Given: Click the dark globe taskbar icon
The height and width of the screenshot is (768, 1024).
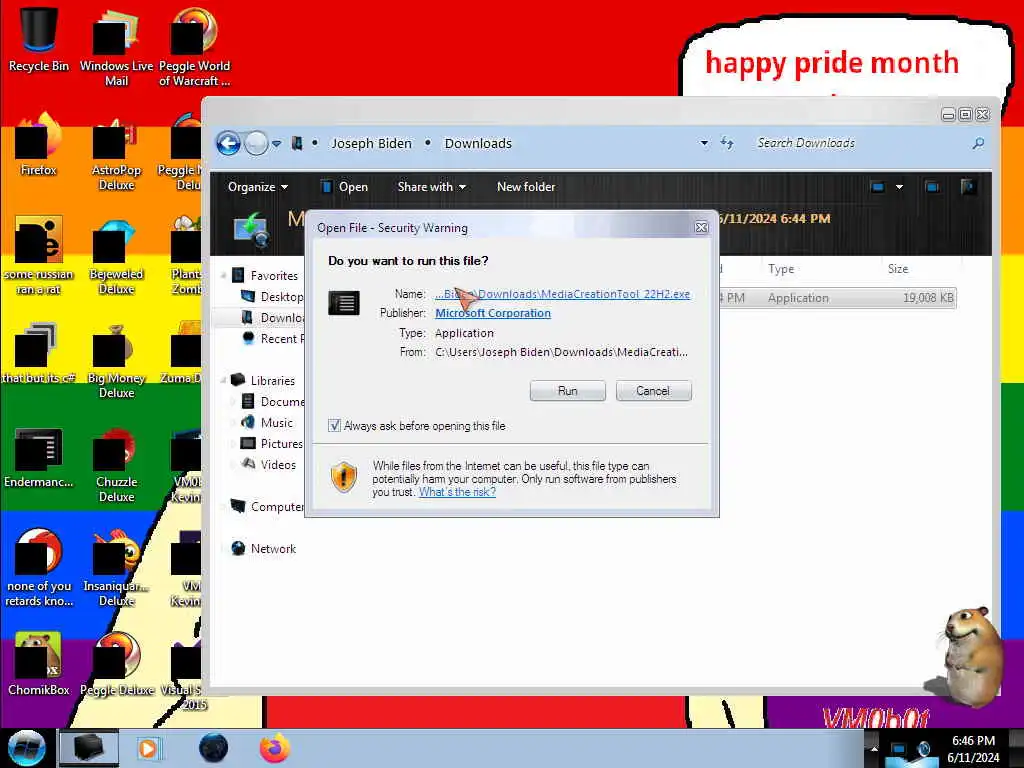Looking at the screenshot, I should coord(214,748).
